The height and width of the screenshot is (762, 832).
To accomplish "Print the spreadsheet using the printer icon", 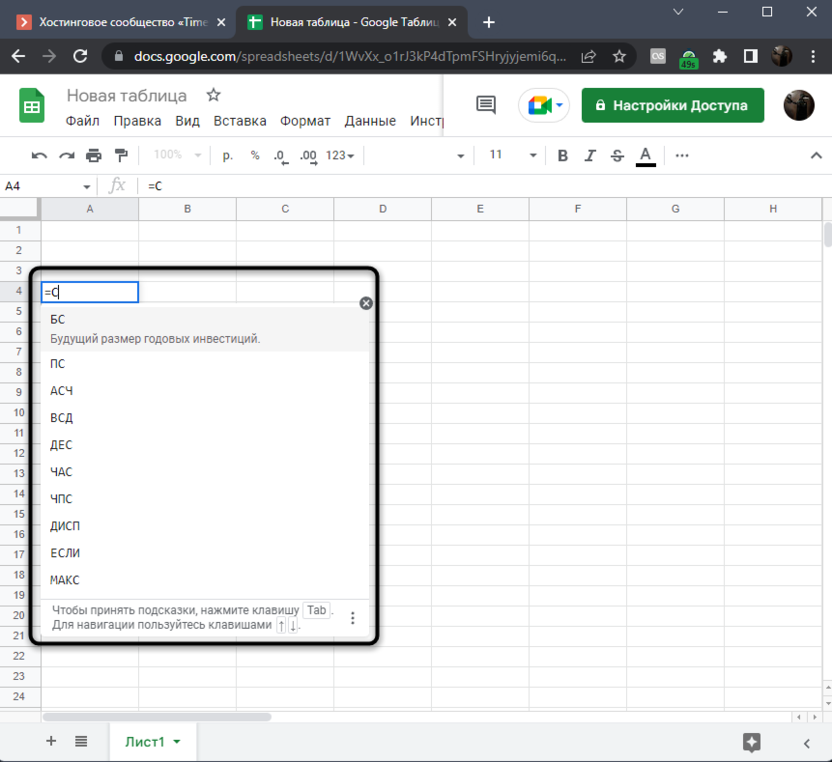I will [94, 156].
